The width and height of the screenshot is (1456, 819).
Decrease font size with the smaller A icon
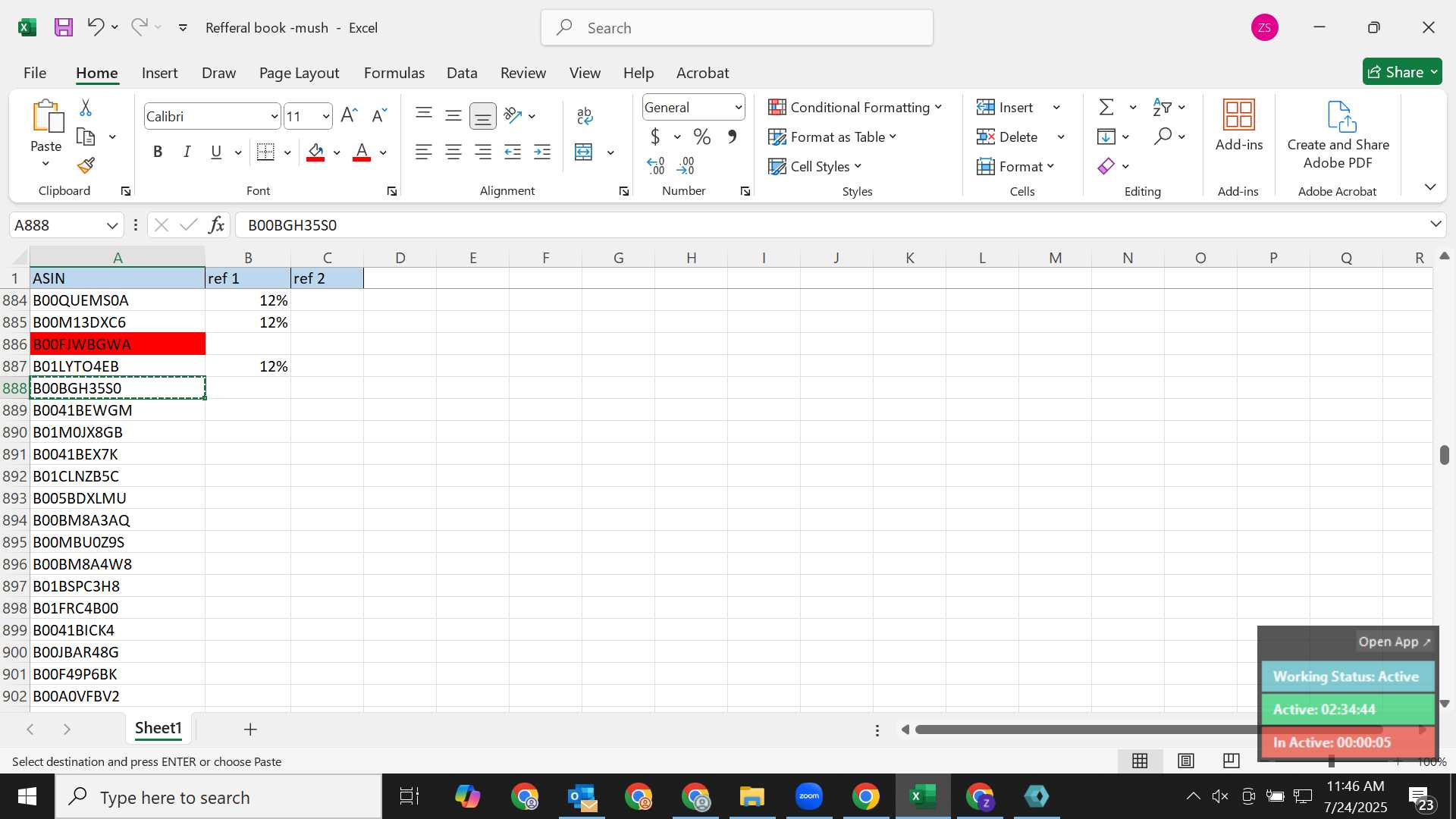pos(379,116)
